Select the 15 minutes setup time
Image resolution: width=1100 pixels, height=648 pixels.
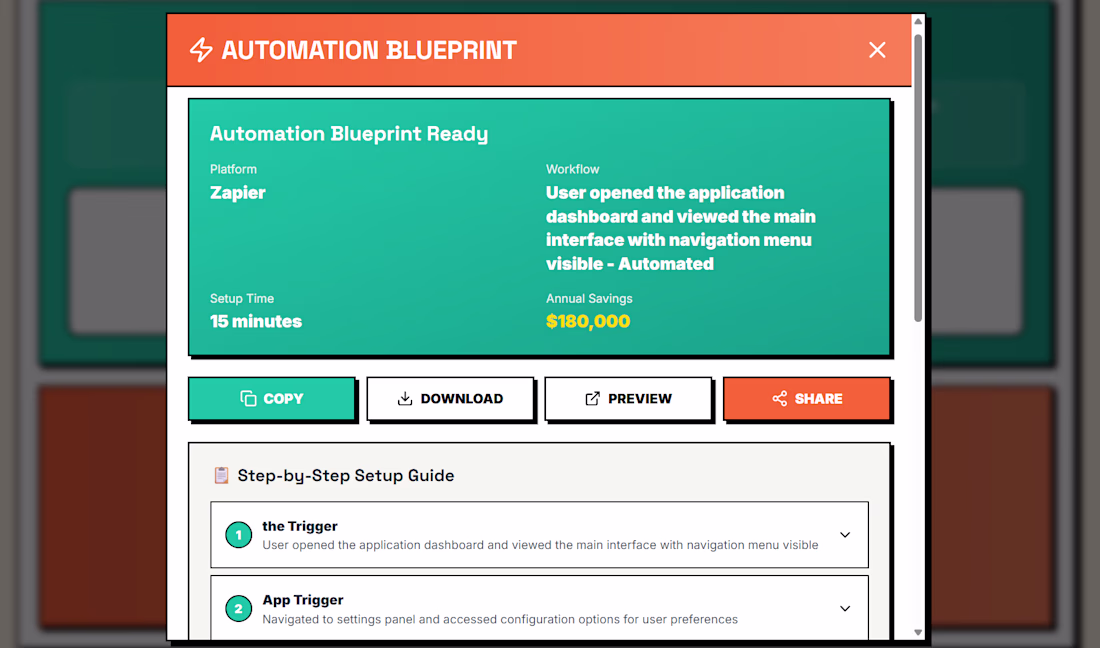click(x=256, y=321)
